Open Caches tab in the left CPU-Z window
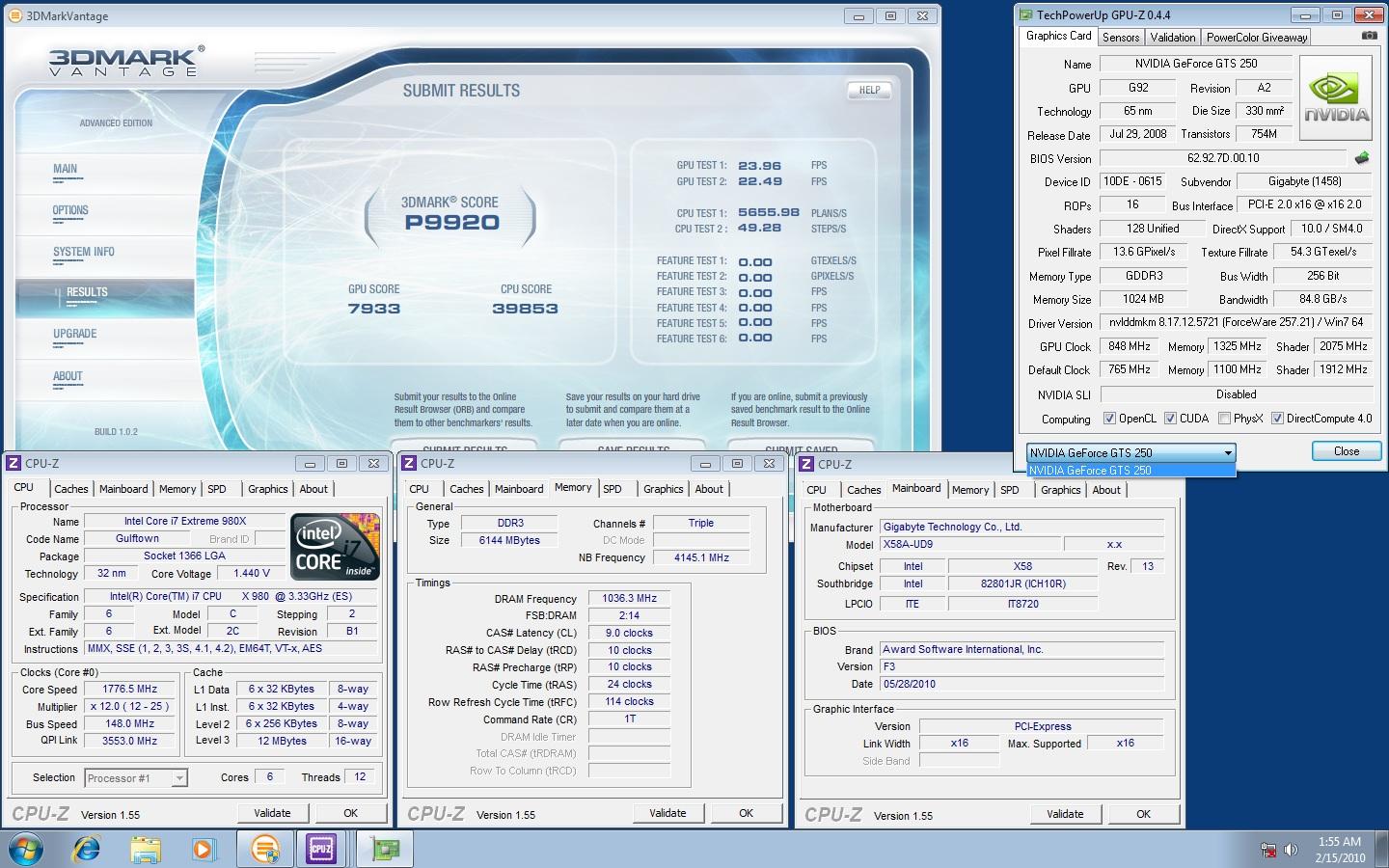 tap(71, 489)
